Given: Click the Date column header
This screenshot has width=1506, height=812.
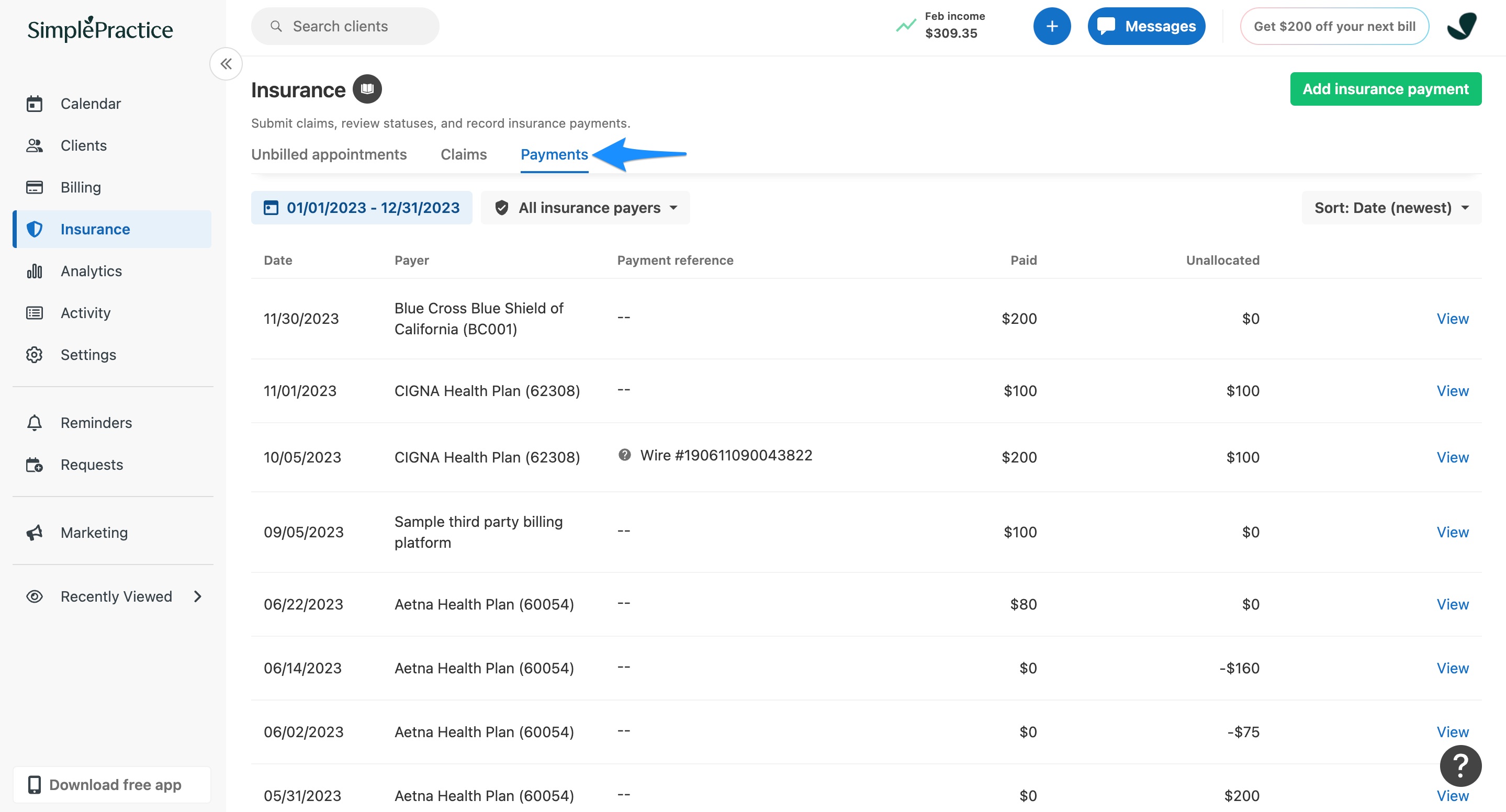Looking at the screenshot, I should pyautogui.click(x=278, y=260).
